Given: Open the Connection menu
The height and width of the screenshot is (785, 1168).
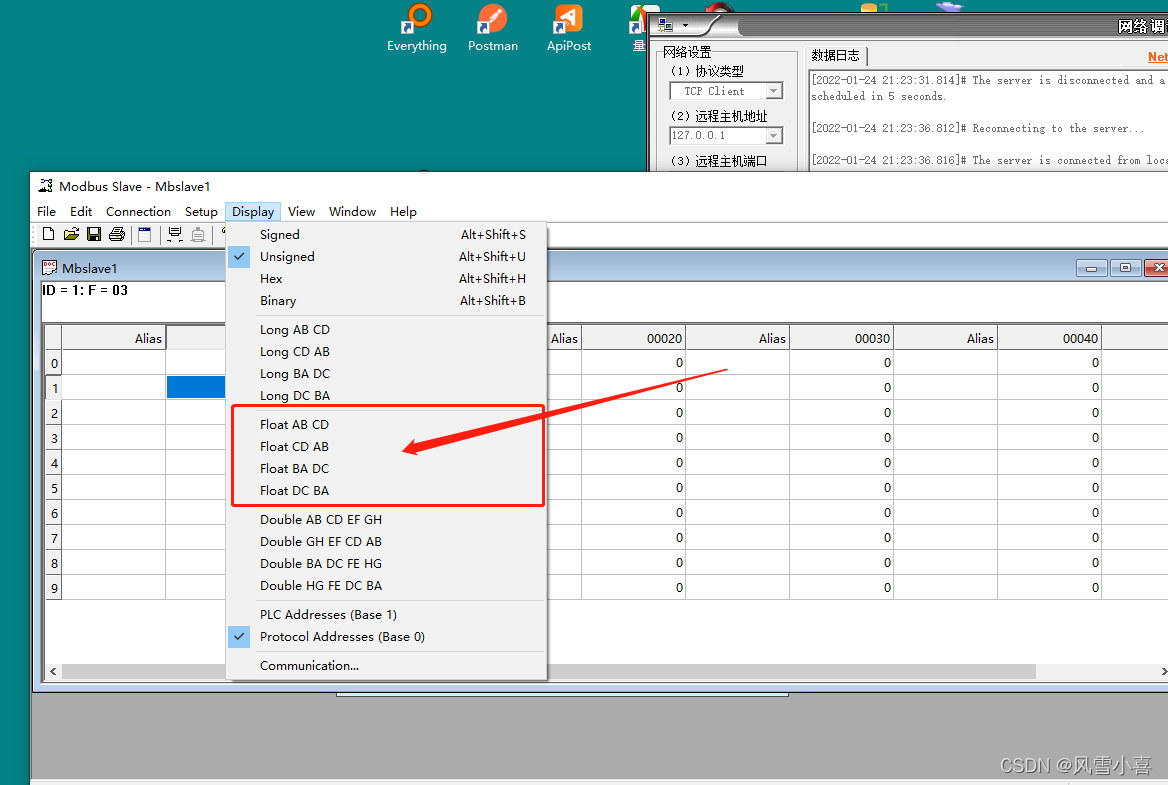Looking at the screenshot, I should point(138,212).
